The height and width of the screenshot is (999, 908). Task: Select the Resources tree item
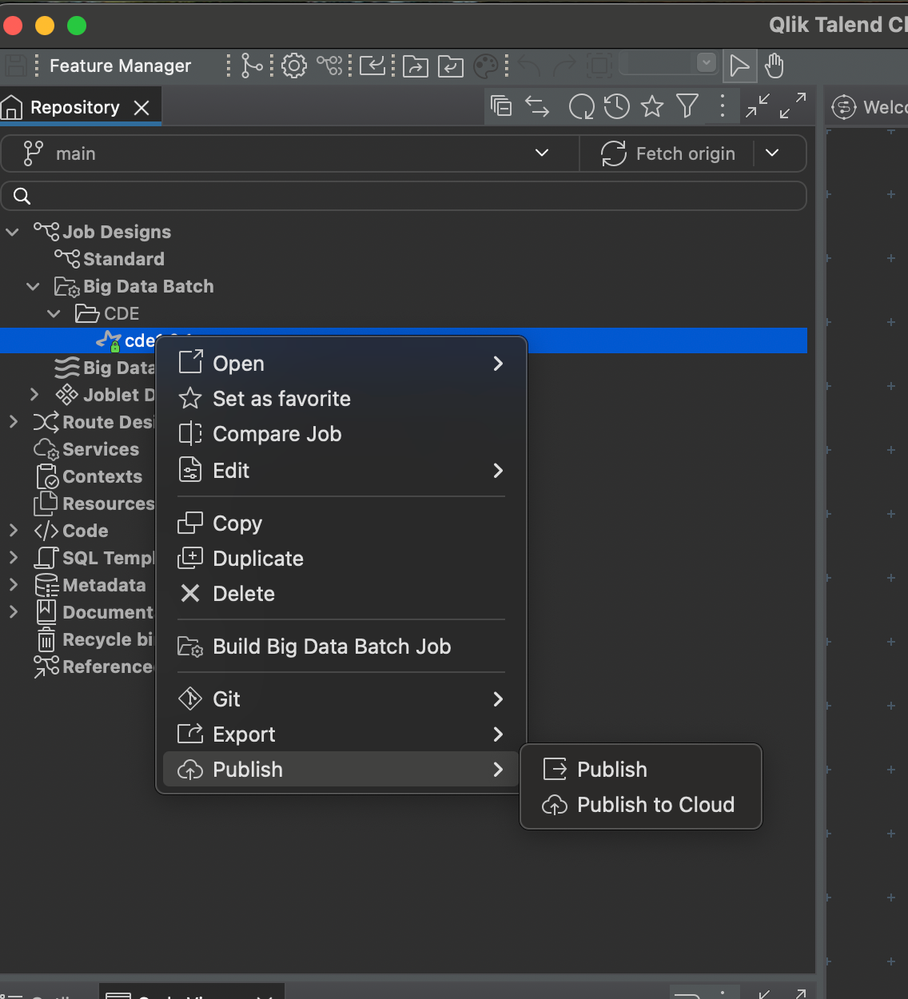(x=96, y=503)
